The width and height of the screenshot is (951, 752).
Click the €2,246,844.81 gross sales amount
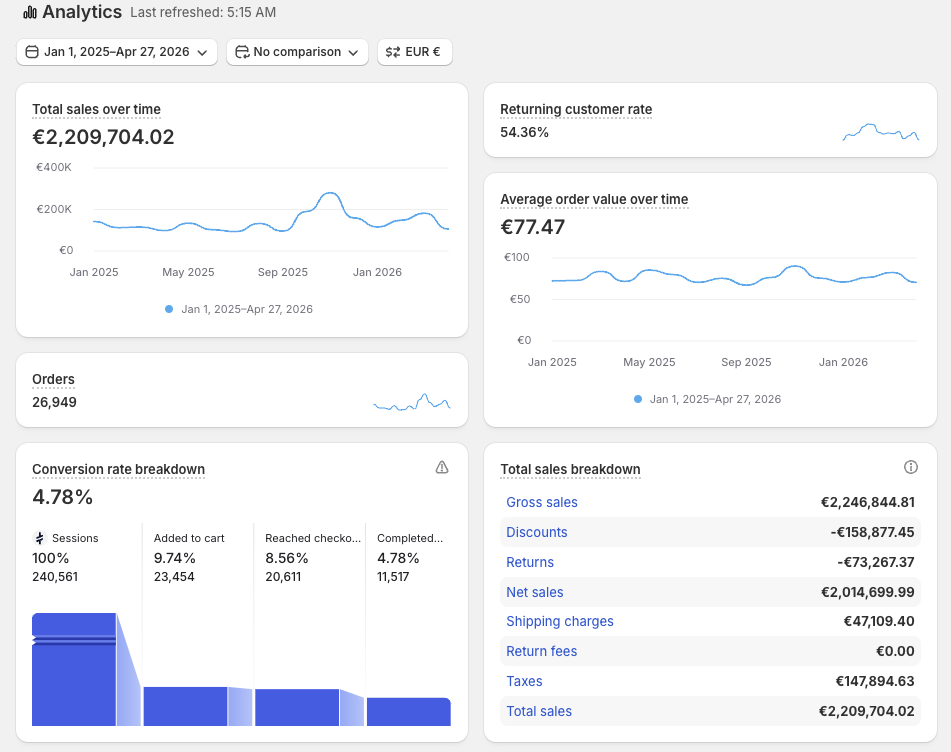(x=867, y=502)
